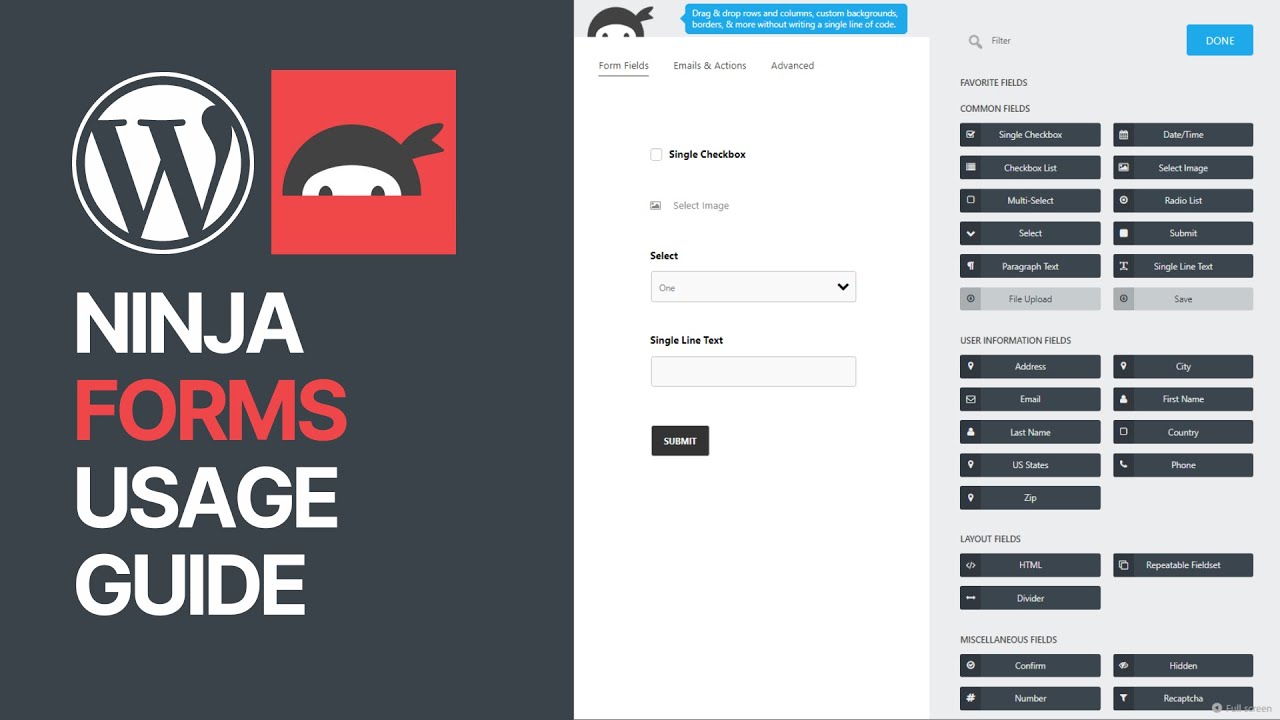Click the Select field label in form

[664, 256]
